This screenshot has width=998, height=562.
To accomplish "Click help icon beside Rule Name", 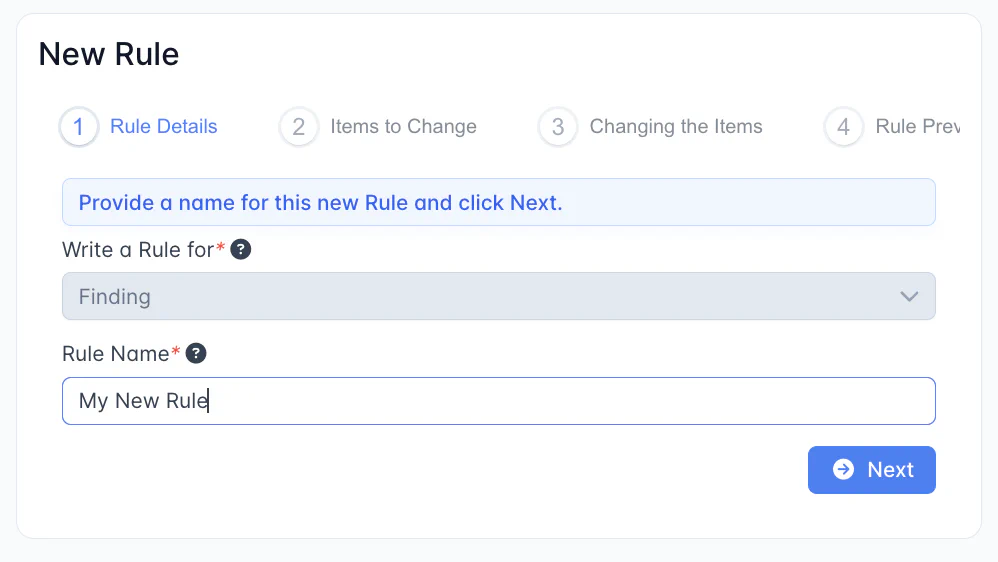I will tap(197, 353).
